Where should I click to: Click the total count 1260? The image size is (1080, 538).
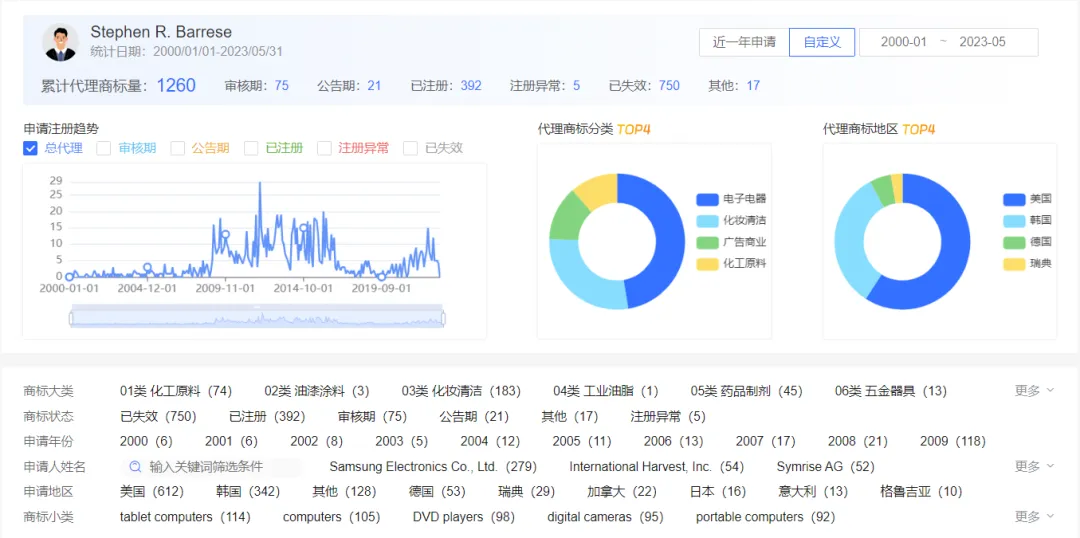click(x=176, y=85)
